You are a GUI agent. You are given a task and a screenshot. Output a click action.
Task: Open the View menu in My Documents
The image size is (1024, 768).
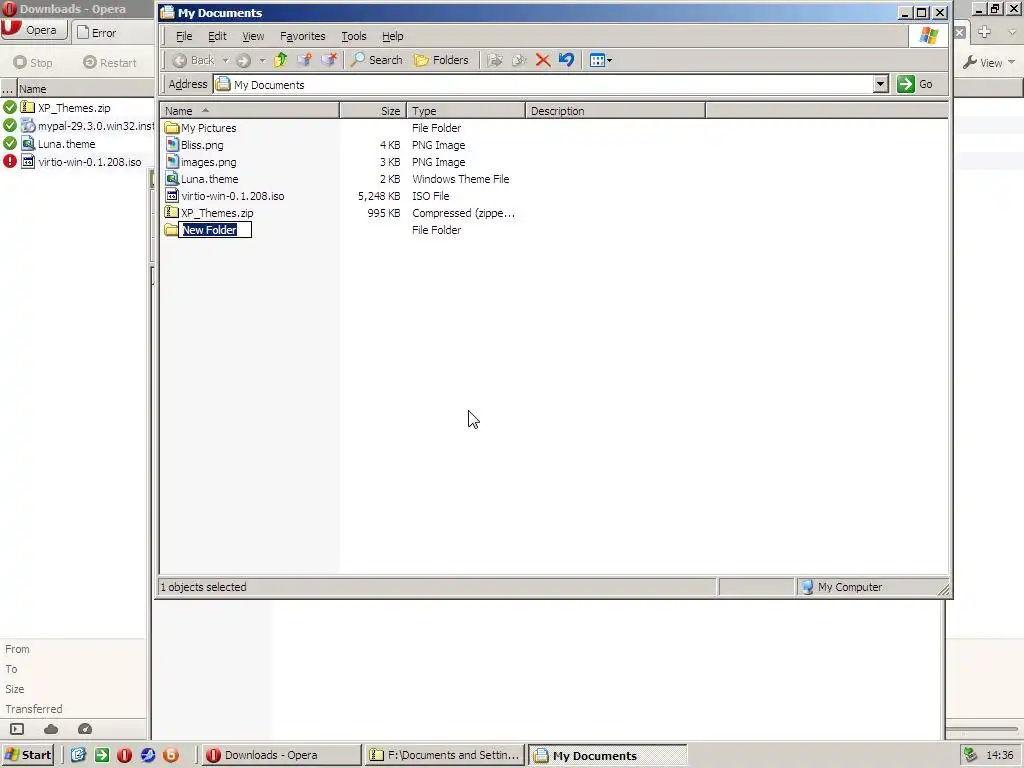(253, 36)
